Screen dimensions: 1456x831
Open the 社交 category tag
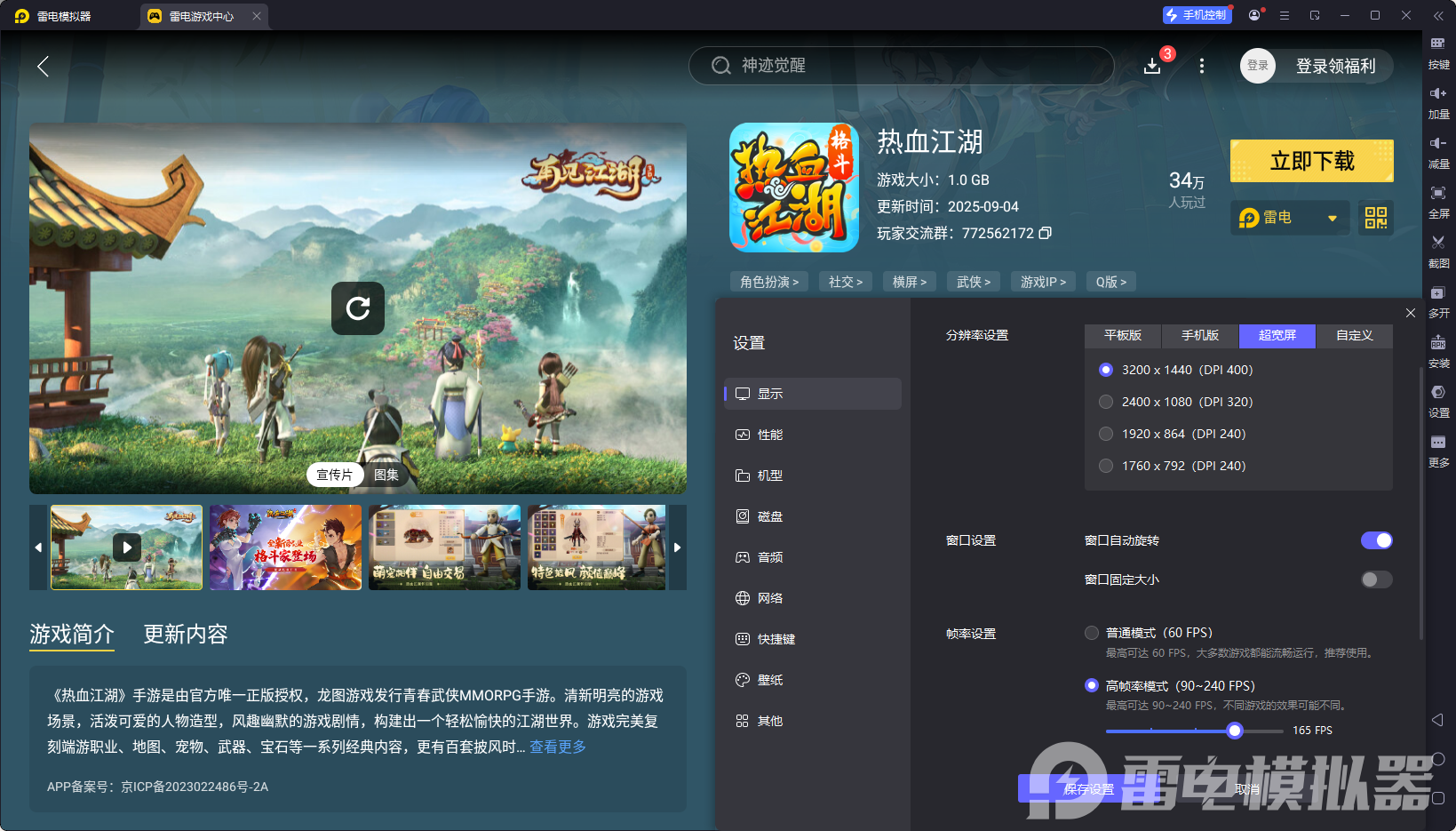coord(846,282)
